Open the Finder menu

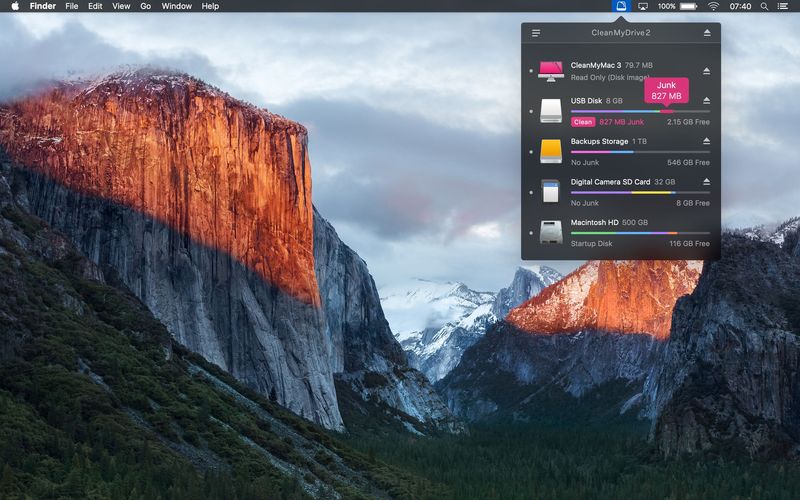[43, 6]
